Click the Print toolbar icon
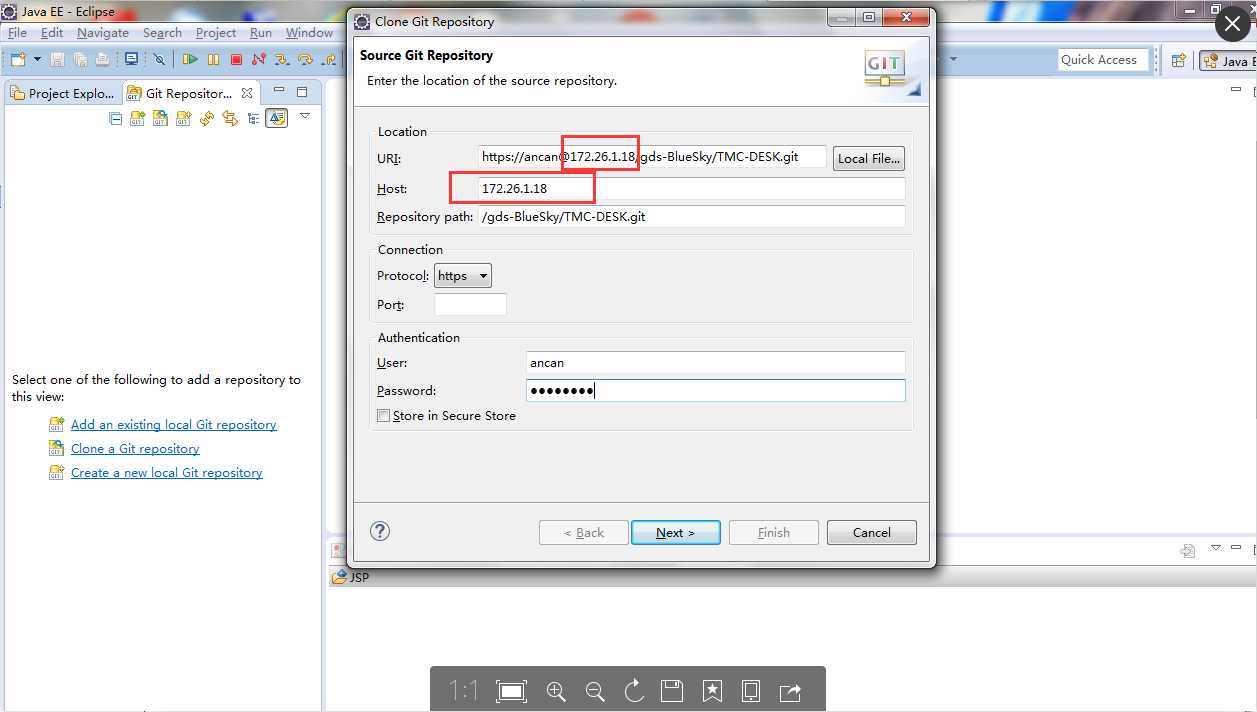Viewport: 1257px width, 712px height. (x=101, y=60)
